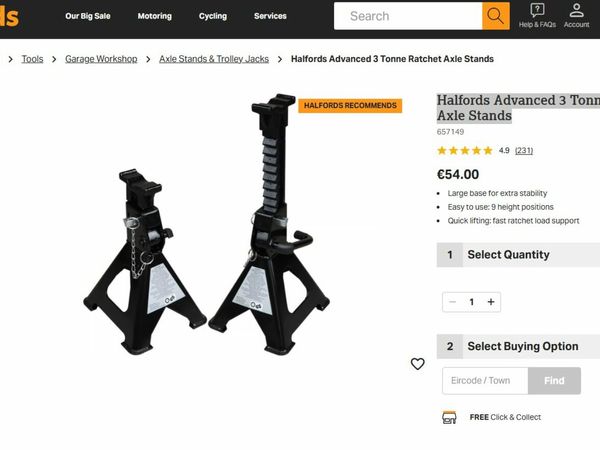Click the Find store button

(554, 381)
